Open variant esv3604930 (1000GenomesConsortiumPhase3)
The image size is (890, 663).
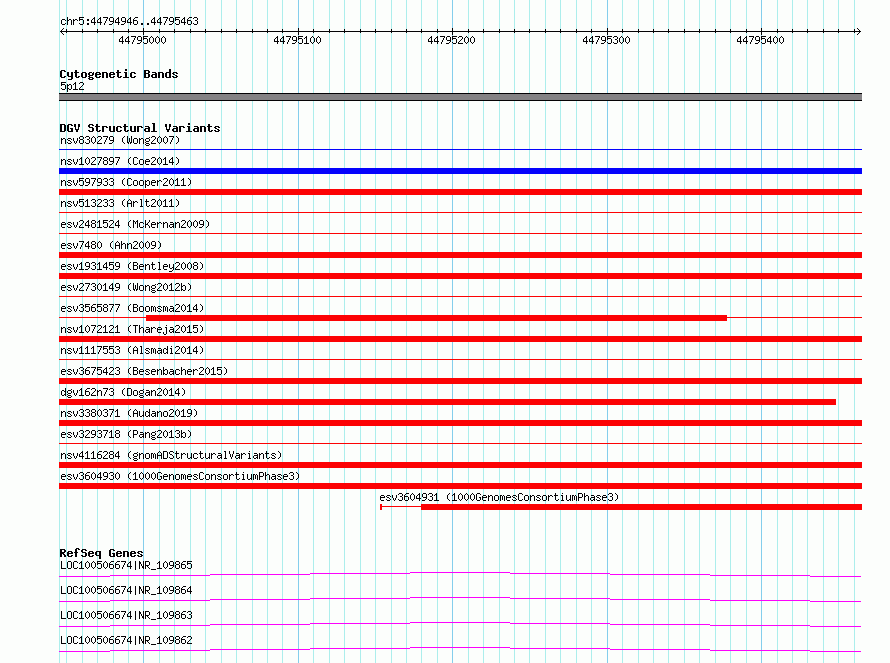coord(180,476)
